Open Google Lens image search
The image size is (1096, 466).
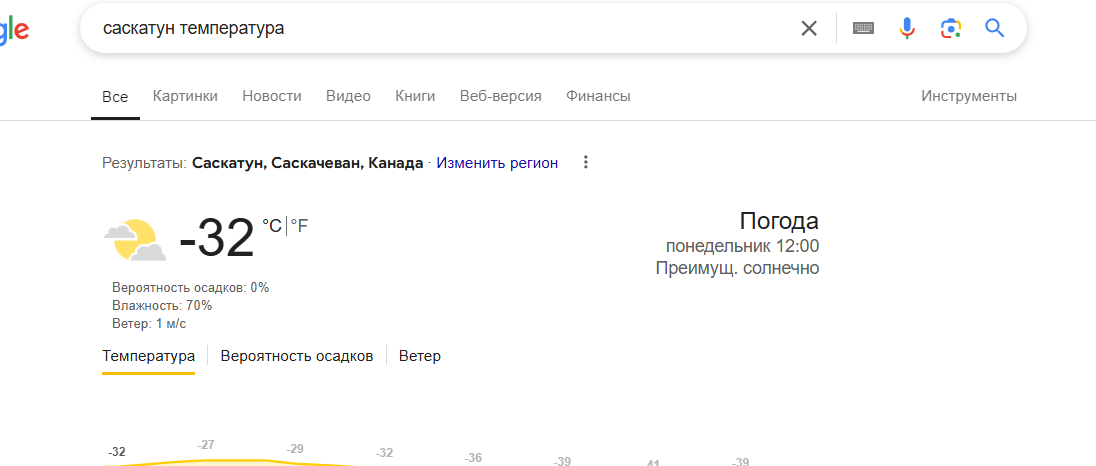[x=950, y=28]
